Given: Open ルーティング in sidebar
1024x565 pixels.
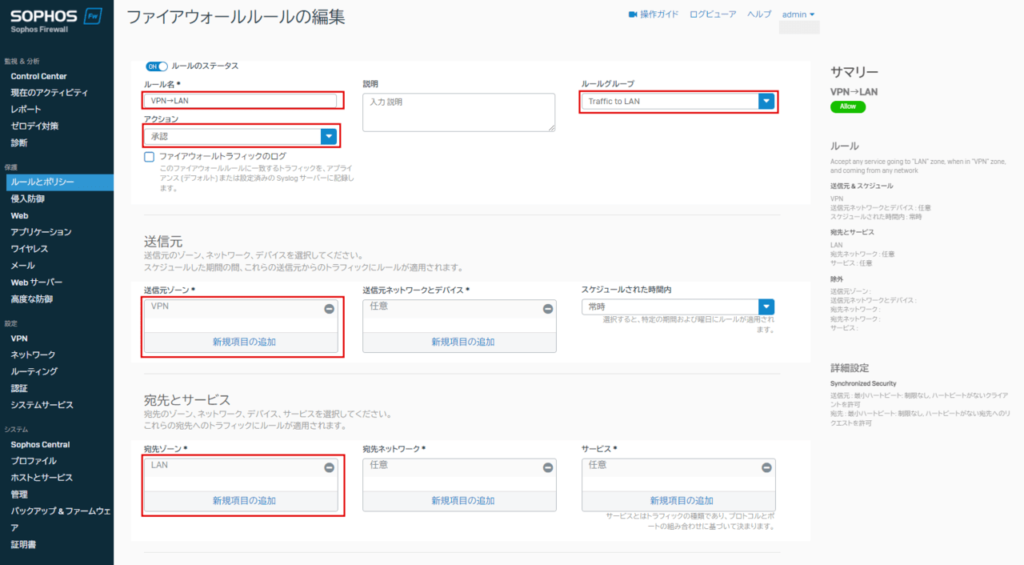Looking at the screenshot, I should coord(34,372).
